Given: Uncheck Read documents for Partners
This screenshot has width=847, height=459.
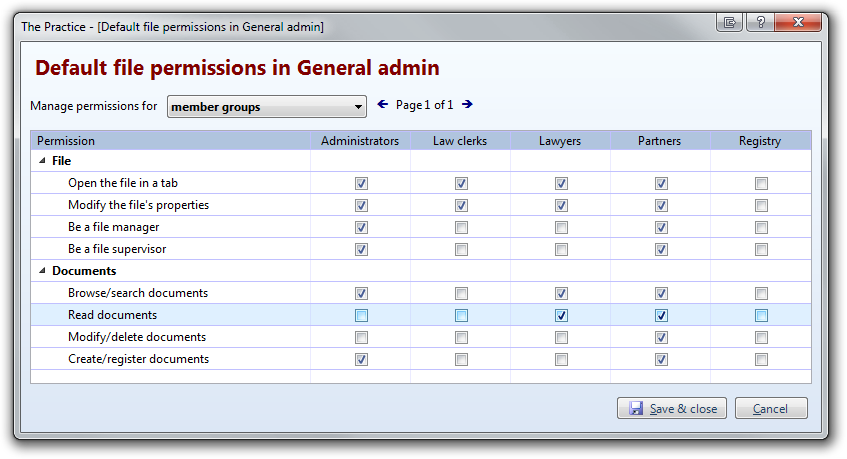Looking at the screenshot, I should 661,315.
